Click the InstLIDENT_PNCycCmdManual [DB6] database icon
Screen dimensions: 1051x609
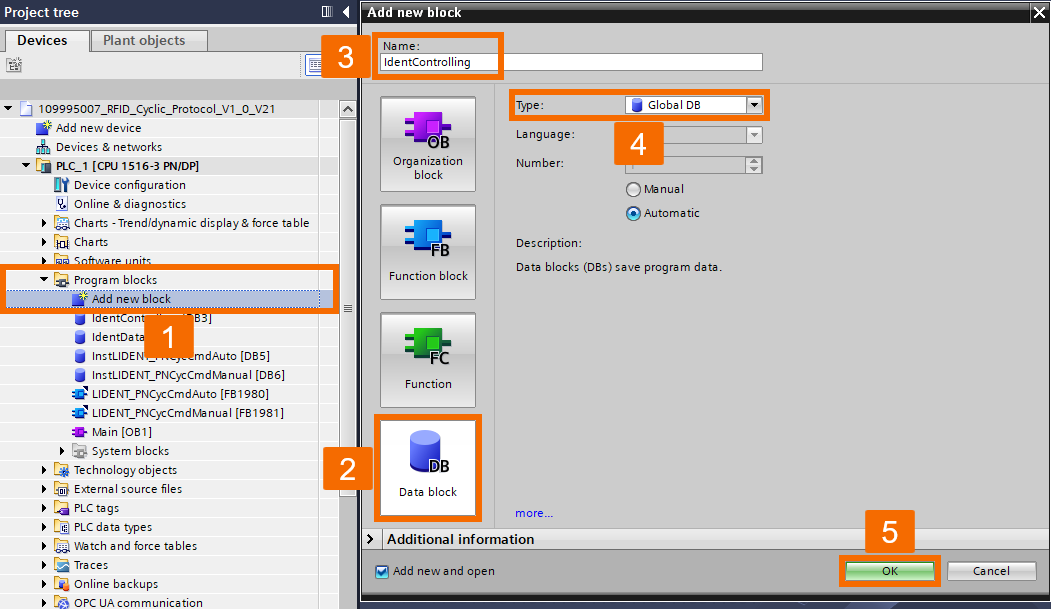point(80,375)
